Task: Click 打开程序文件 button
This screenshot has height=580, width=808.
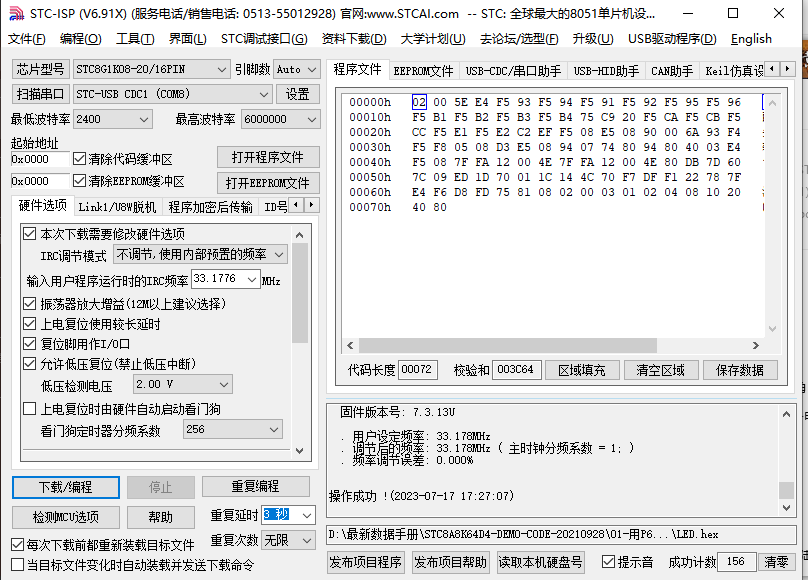Action: click(x=267, y=157)
